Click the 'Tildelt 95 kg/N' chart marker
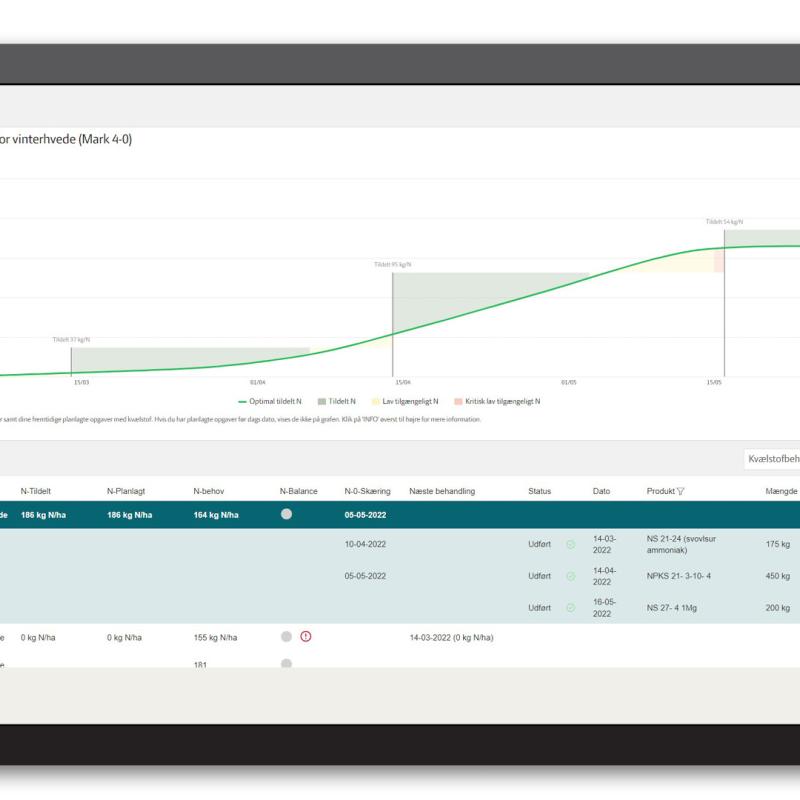The image size is (800, 800). 392,265
